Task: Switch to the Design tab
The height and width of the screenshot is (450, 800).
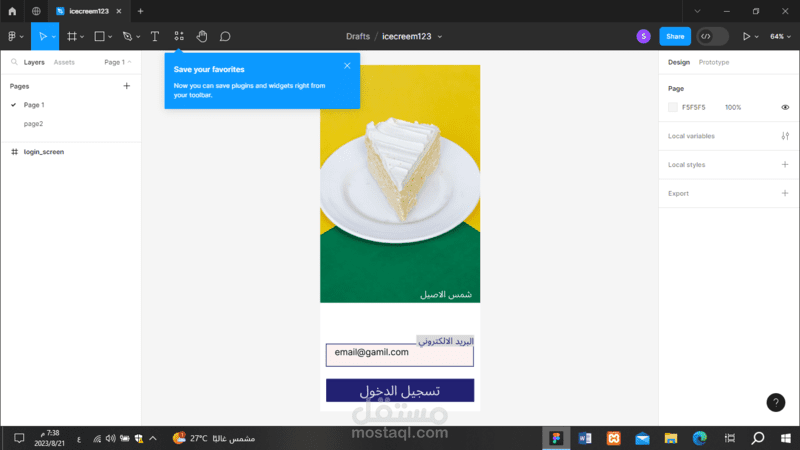Action: click(679, 62)
